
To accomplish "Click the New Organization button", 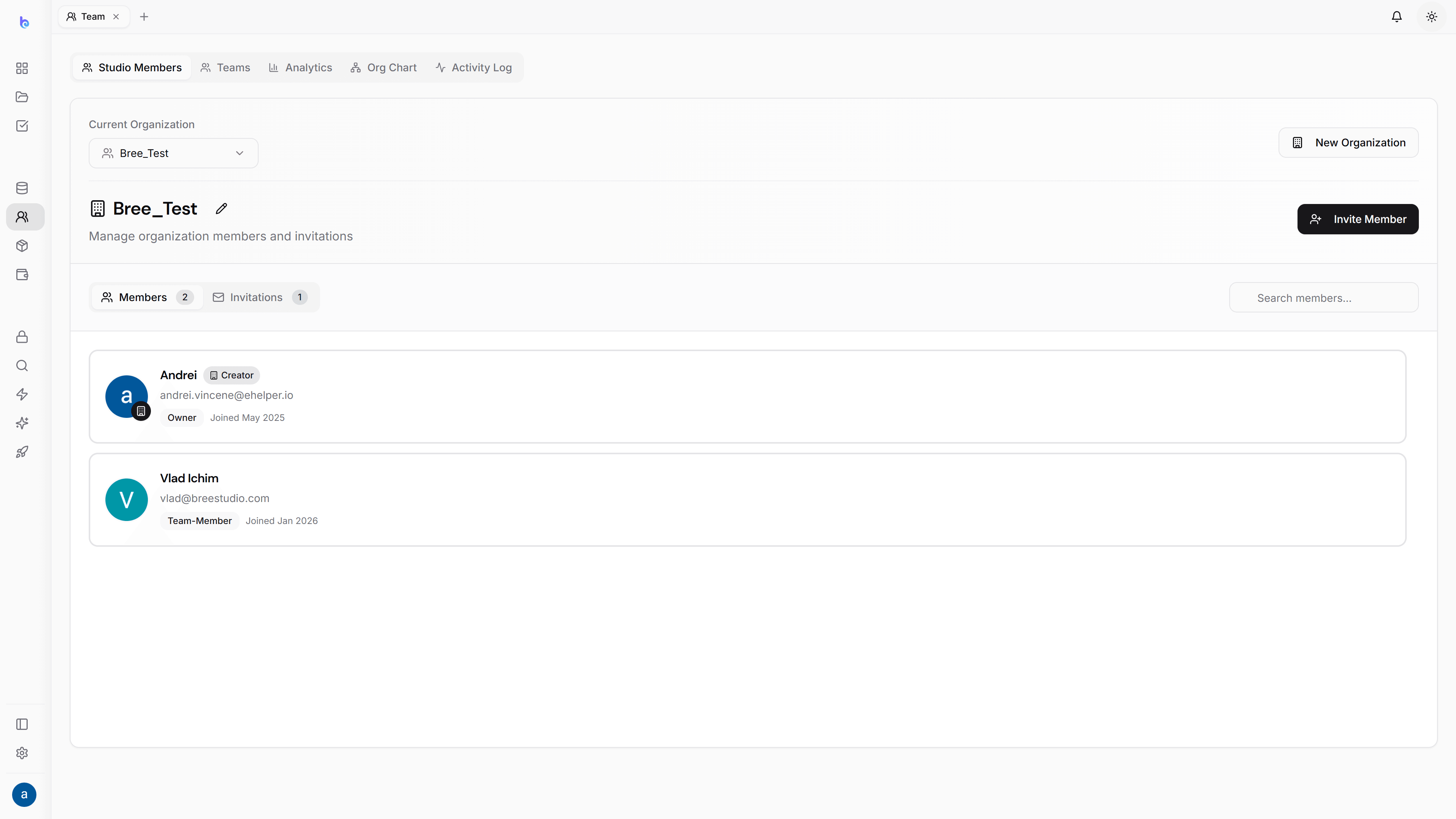I will coord(1349,143).
